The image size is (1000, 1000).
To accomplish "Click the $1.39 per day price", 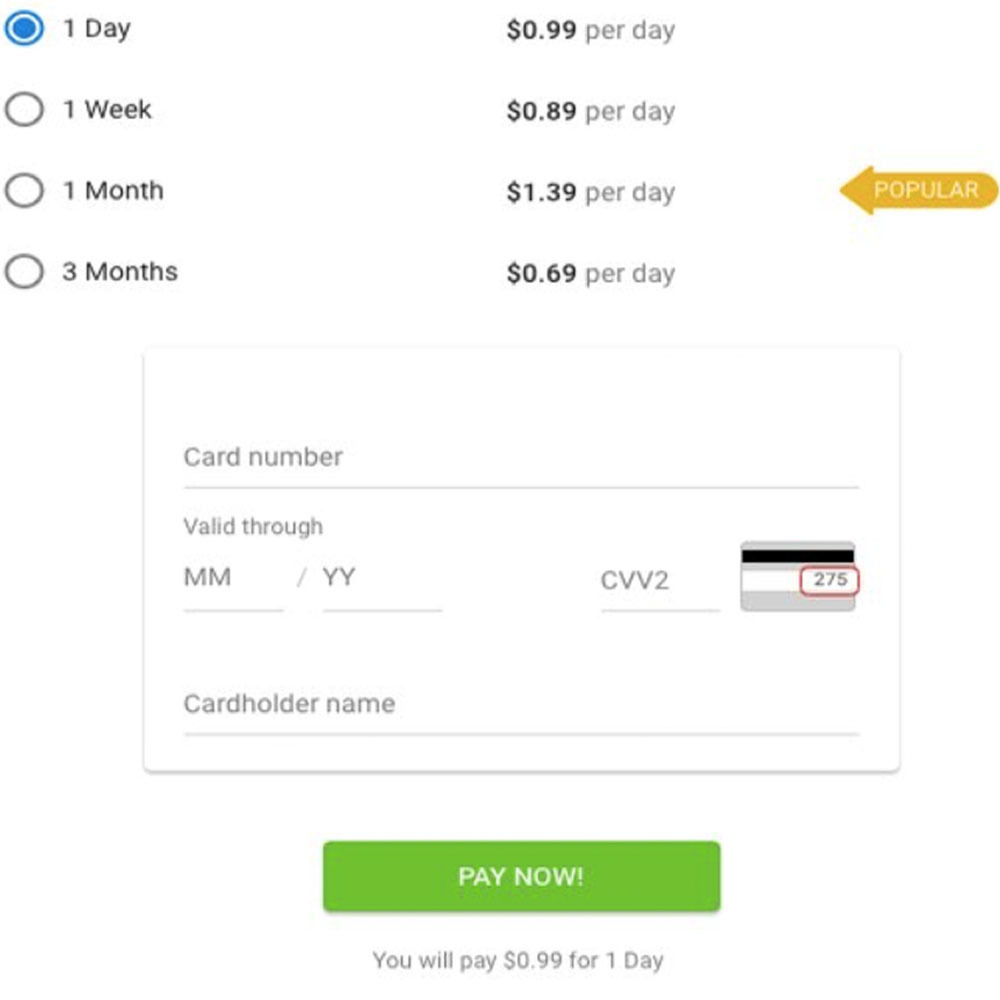I will coord(590,193).
